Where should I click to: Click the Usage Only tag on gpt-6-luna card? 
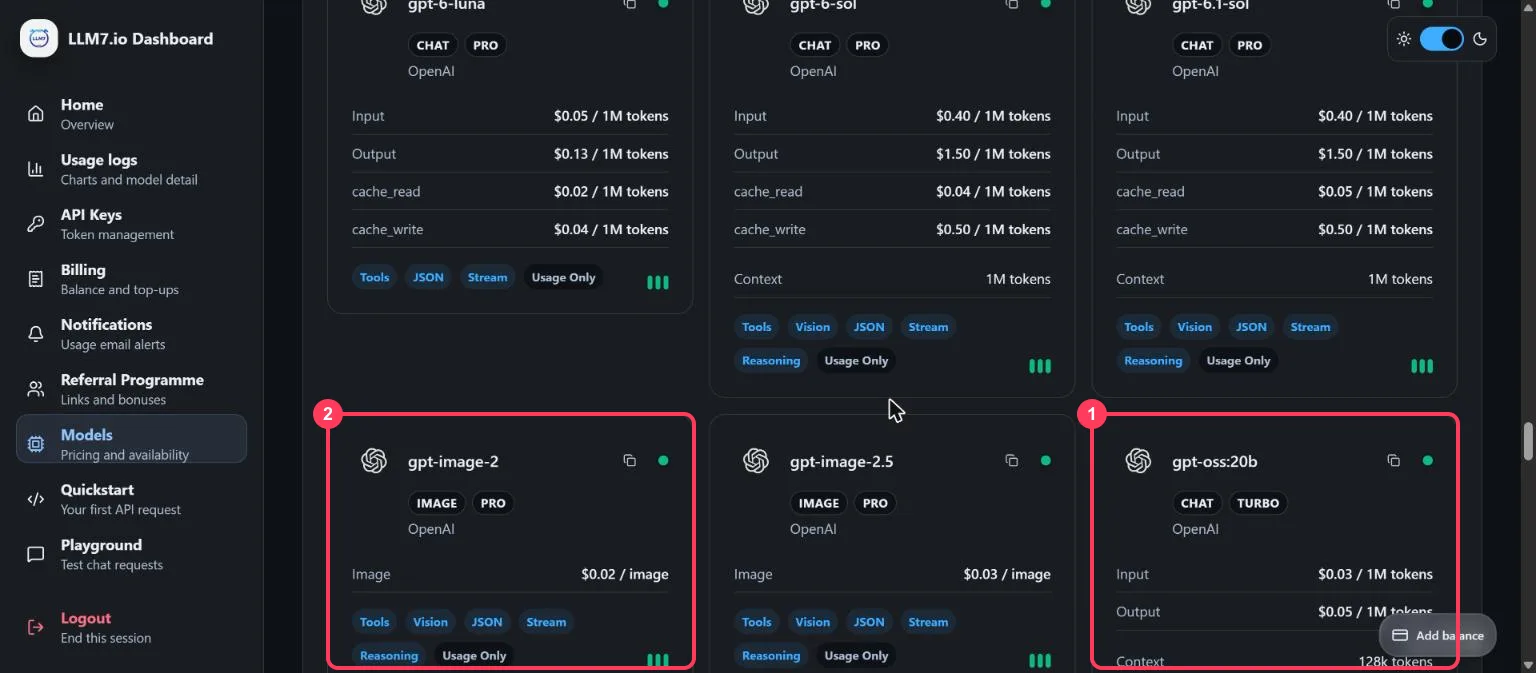[x=563, y=277]
